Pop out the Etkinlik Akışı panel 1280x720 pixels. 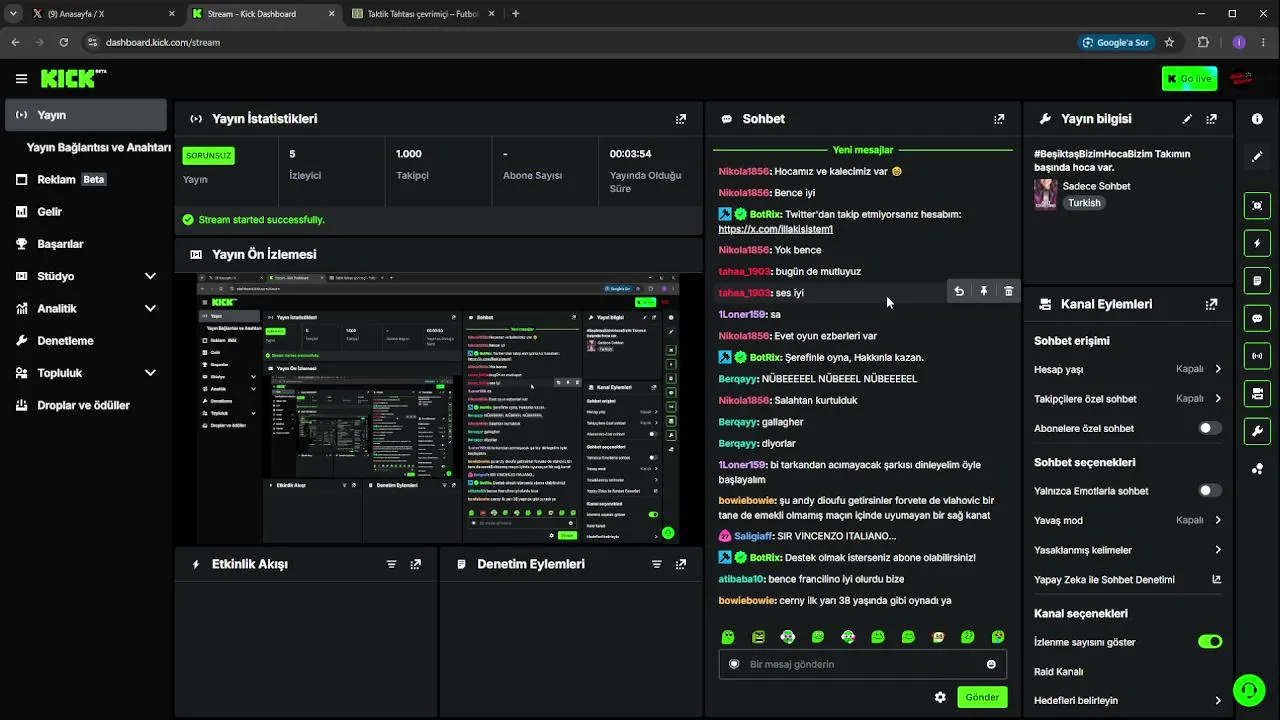416,564
